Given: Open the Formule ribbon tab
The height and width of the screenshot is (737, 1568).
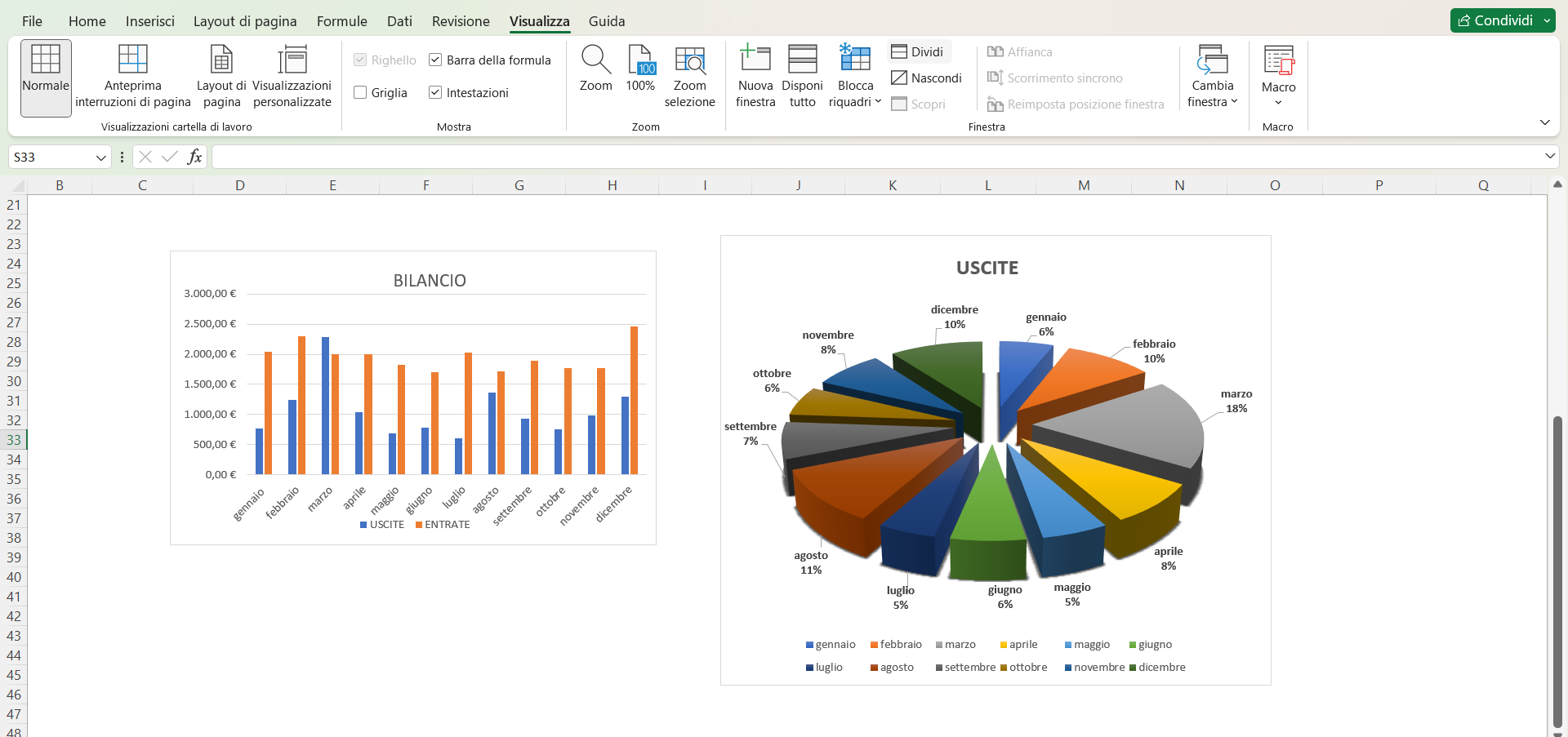Looking at the screenshot, I should point(341,21).
